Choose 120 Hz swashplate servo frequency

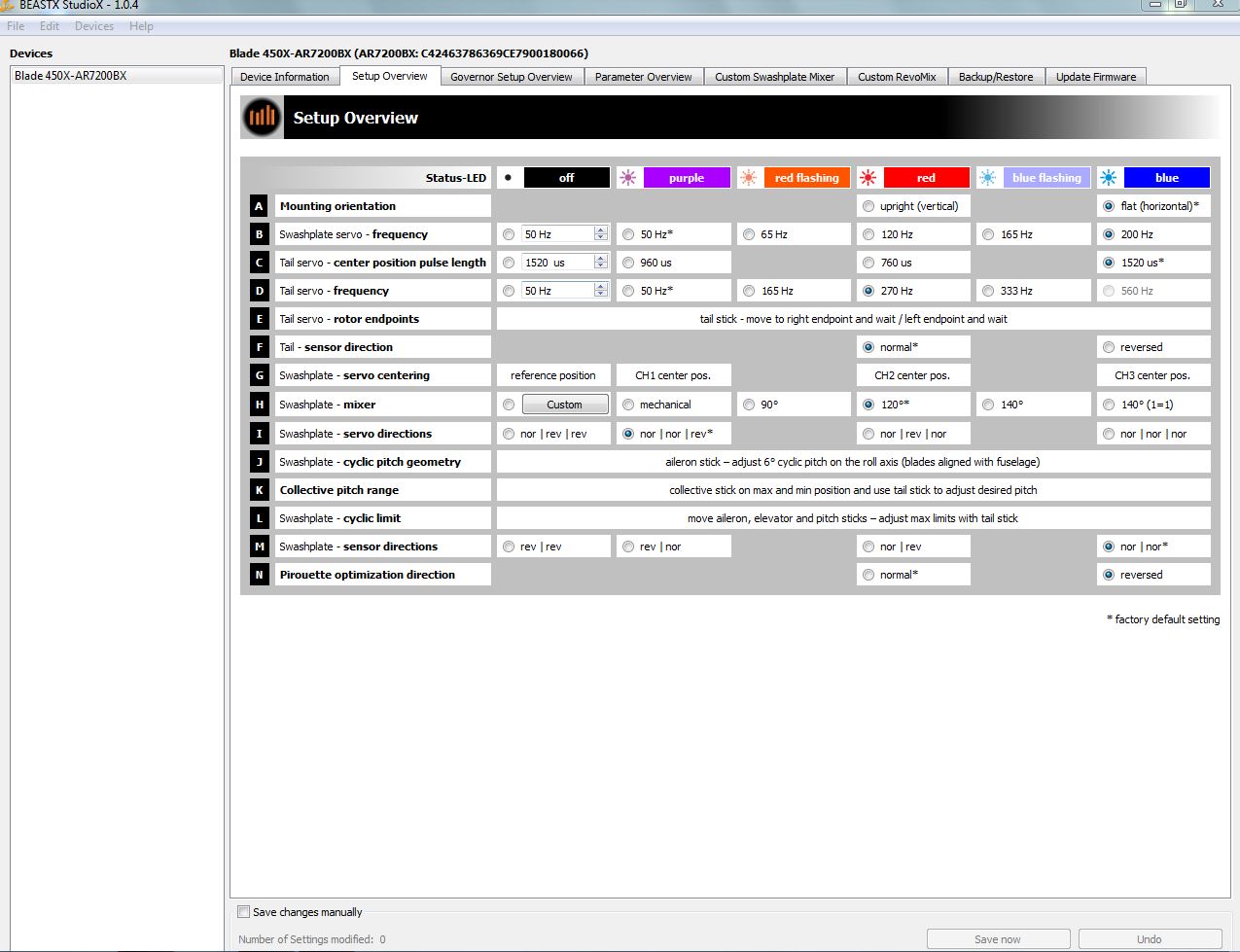868,234
